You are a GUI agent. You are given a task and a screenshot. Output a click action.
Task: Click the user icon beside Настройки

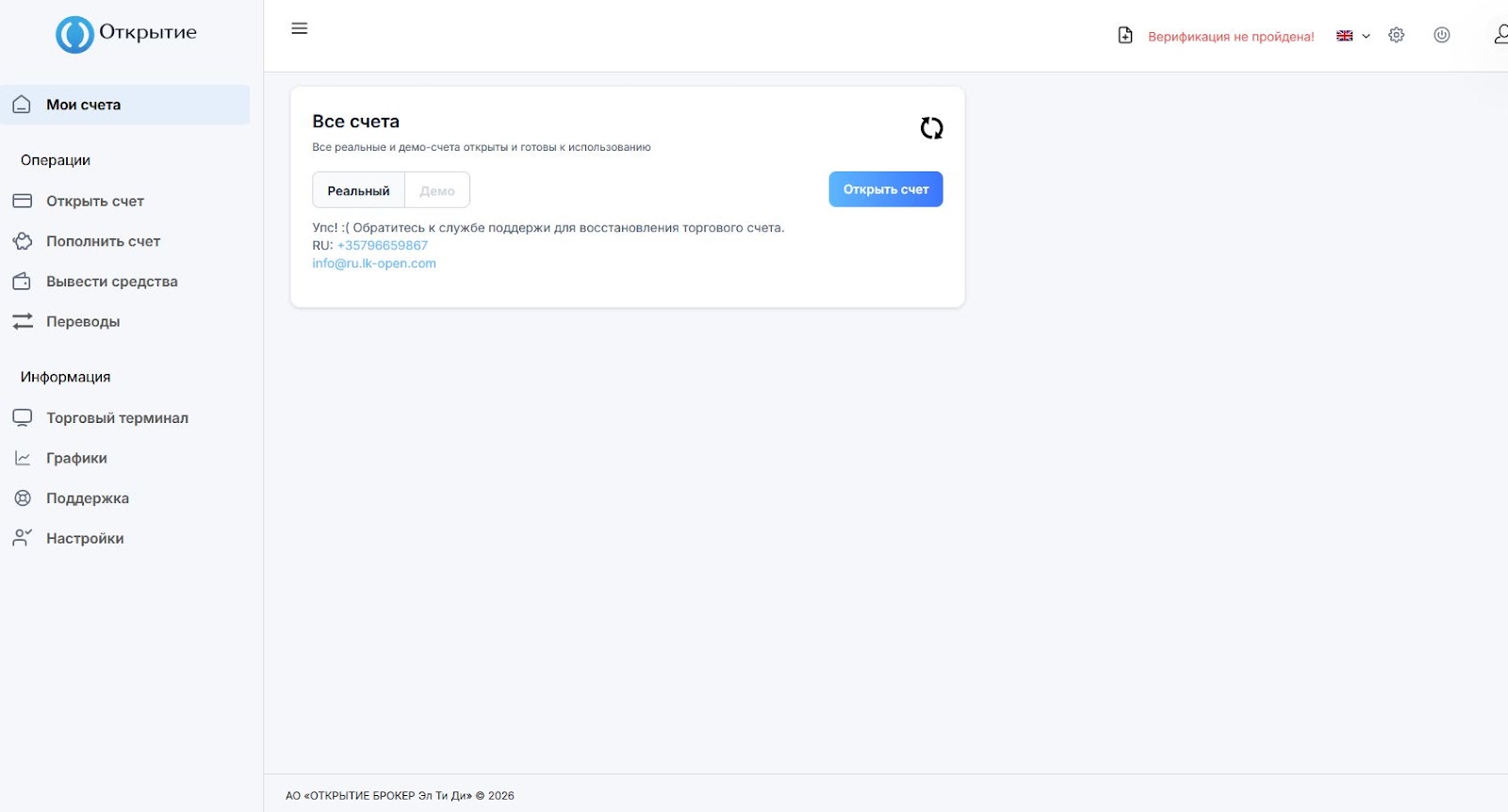[x=22, y=538]
